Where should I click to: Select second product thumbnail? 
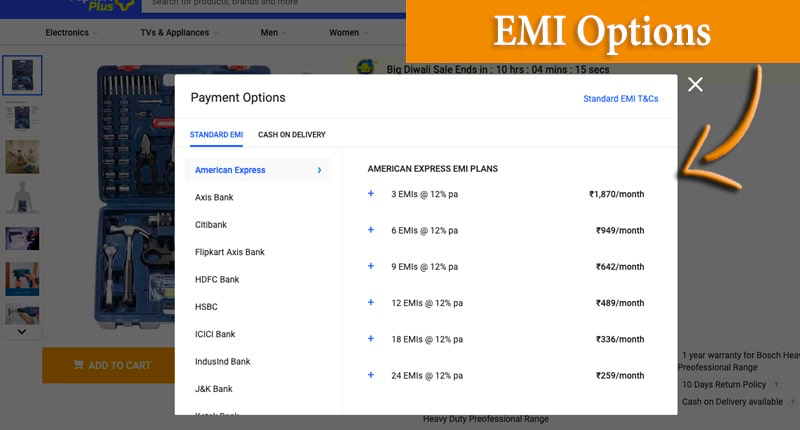point(22,116)
